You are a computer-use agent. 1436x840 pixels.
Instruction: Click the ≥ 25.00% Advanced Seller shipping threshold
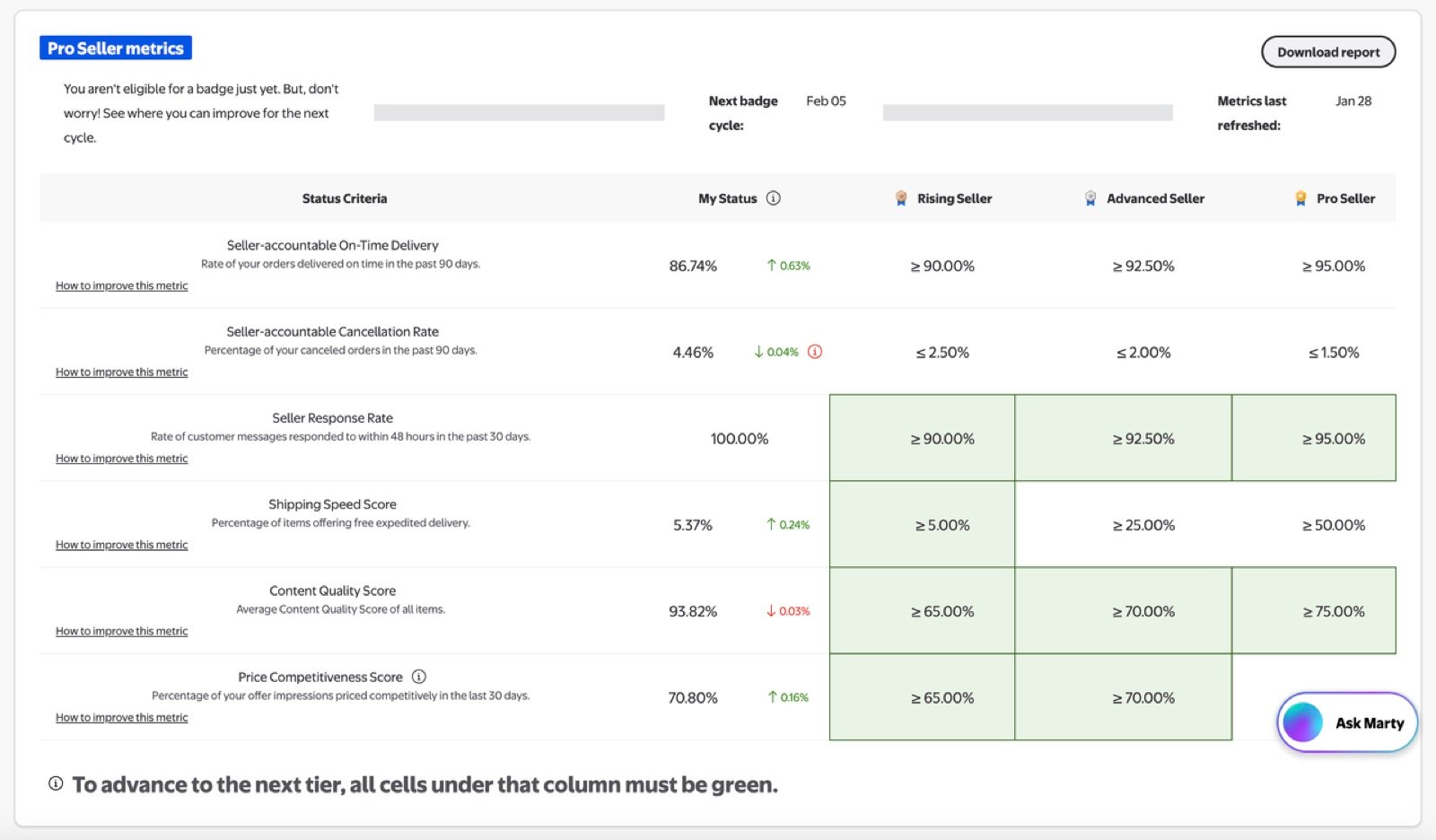click(x=1143, y=525)
